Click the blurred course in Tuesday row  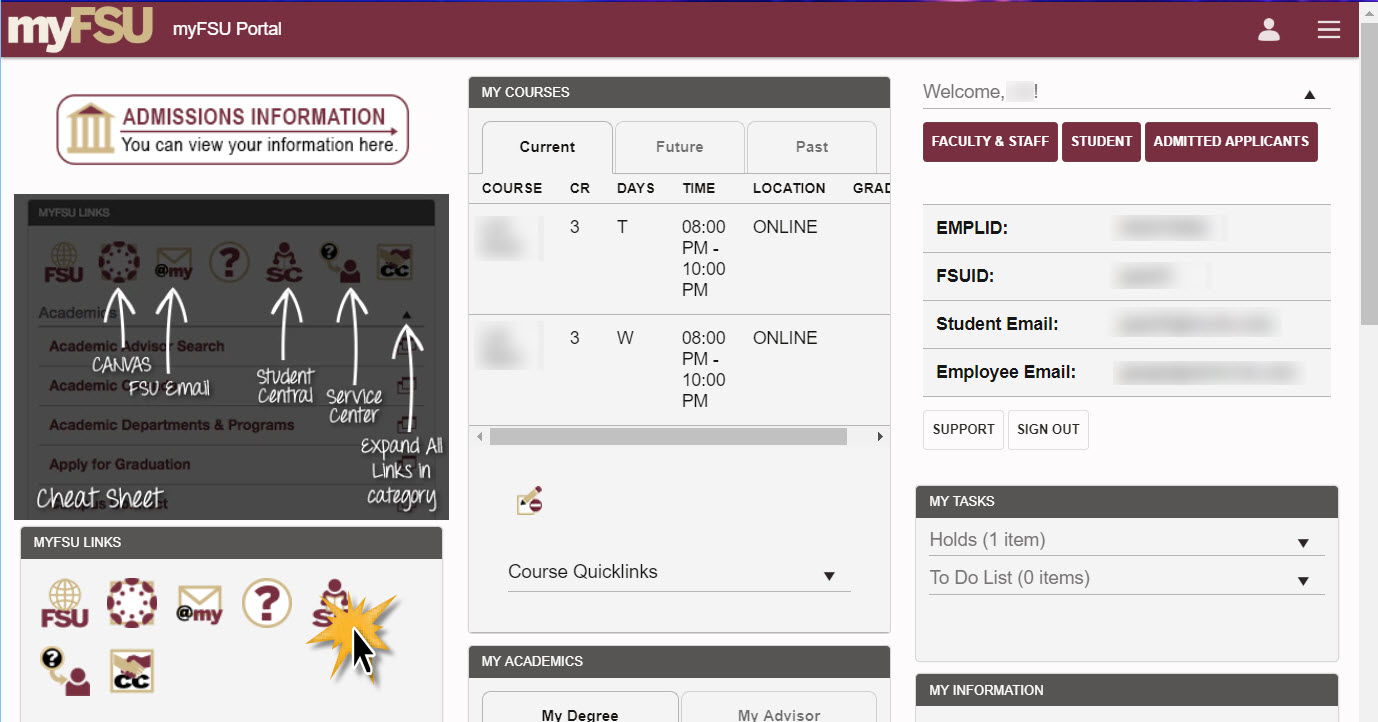(x=510, y=238)
